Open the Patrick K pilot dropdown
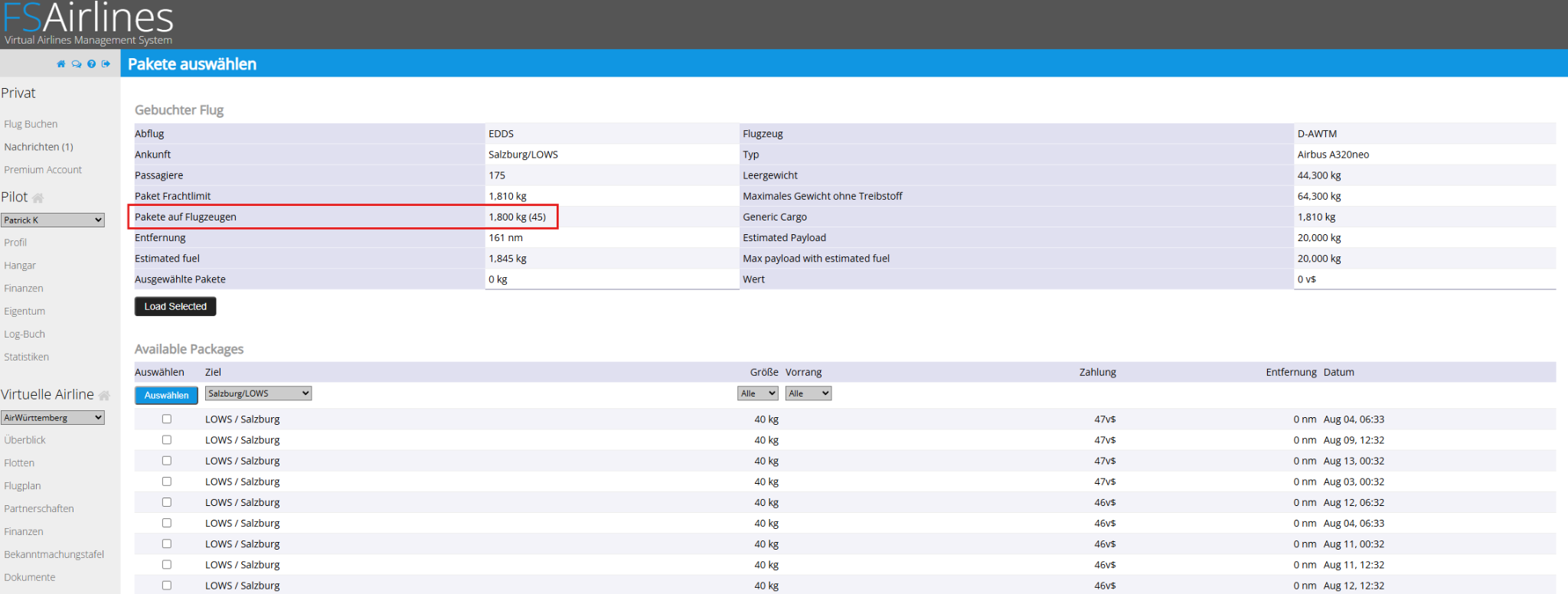This screenshot has height=594, width=1568. point(53,220)
